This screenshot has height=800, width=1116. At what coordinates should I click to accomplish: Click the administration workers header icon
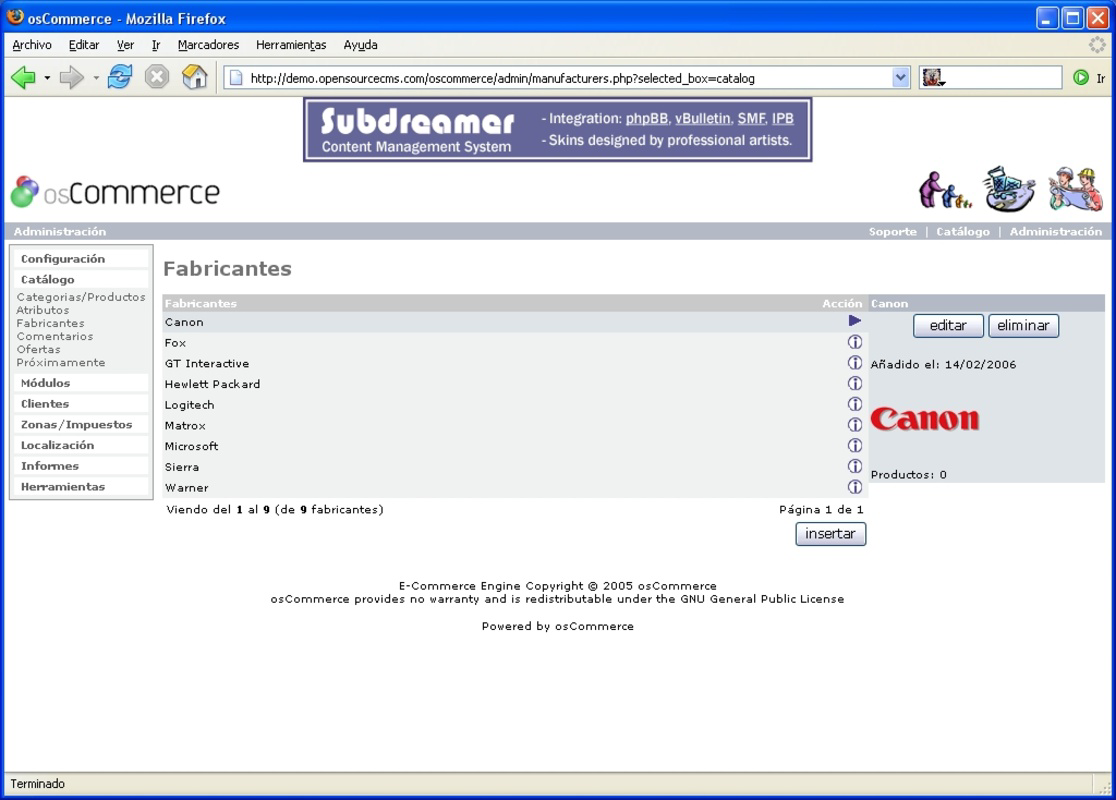[x=1075, y=189]
